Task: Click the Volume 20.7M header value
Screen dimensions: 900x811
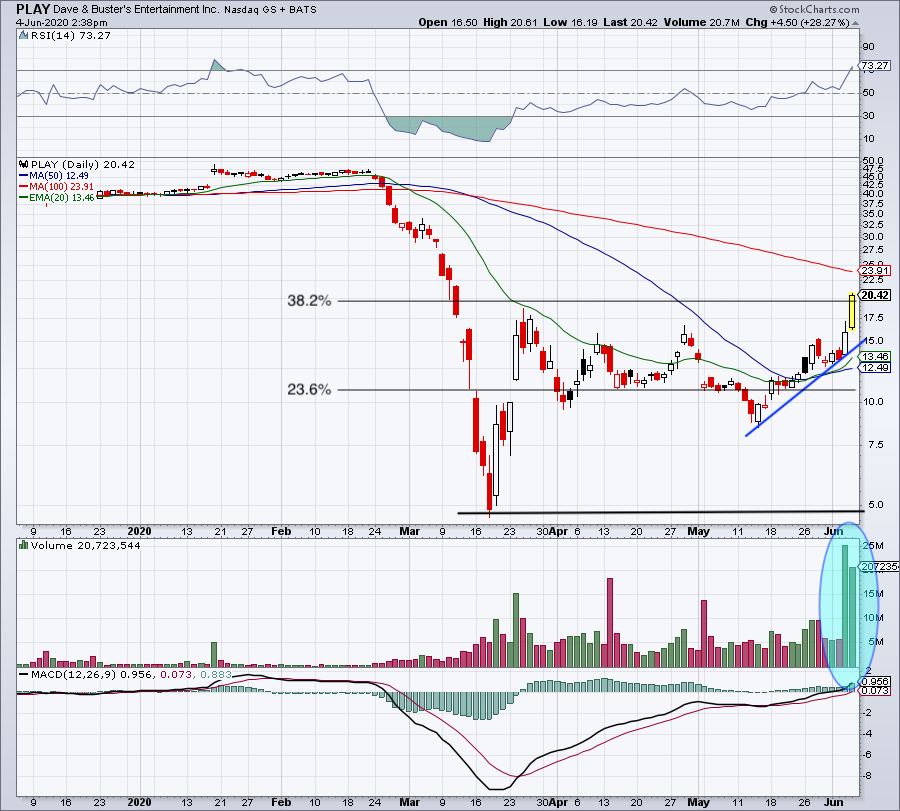Action: tap(701, 22)
